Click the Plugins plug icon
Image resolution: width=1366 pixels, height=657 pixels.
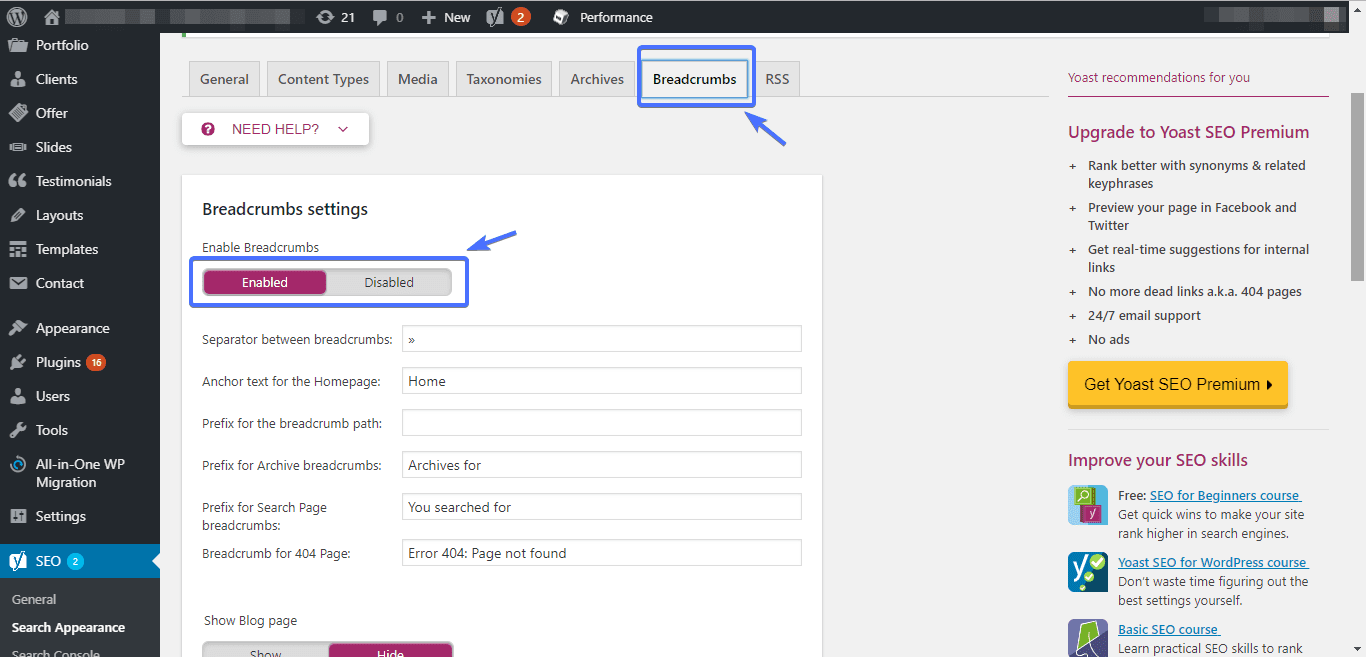click(17, 362)
